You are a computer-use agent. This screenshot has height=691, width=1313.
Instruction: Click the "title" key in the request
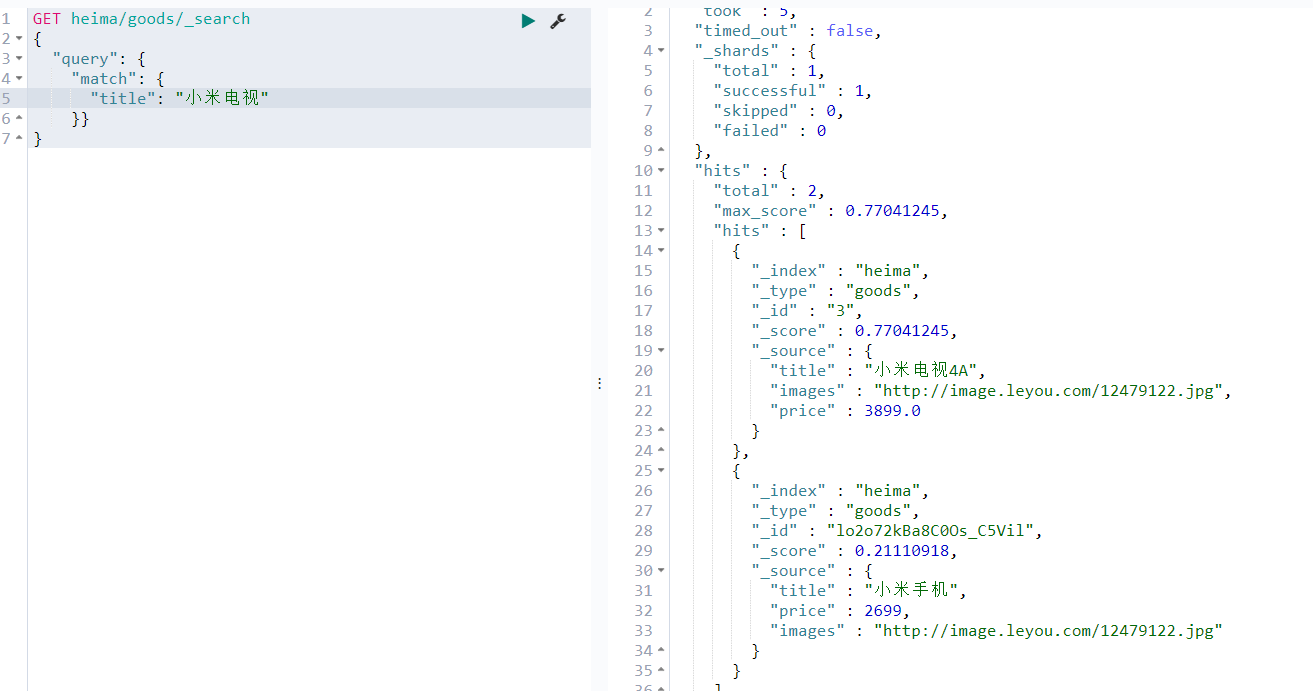pos(123,98)
